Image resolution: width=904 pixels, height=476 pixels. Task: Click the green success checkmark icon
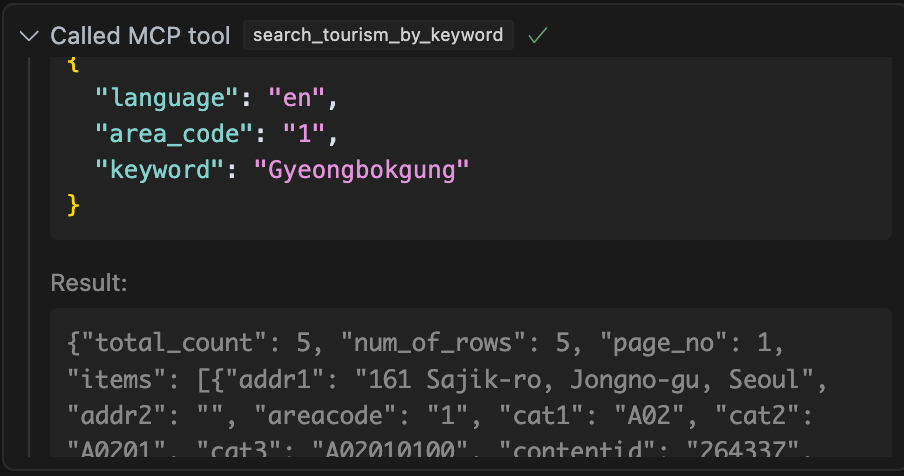[x=538, y=36]
